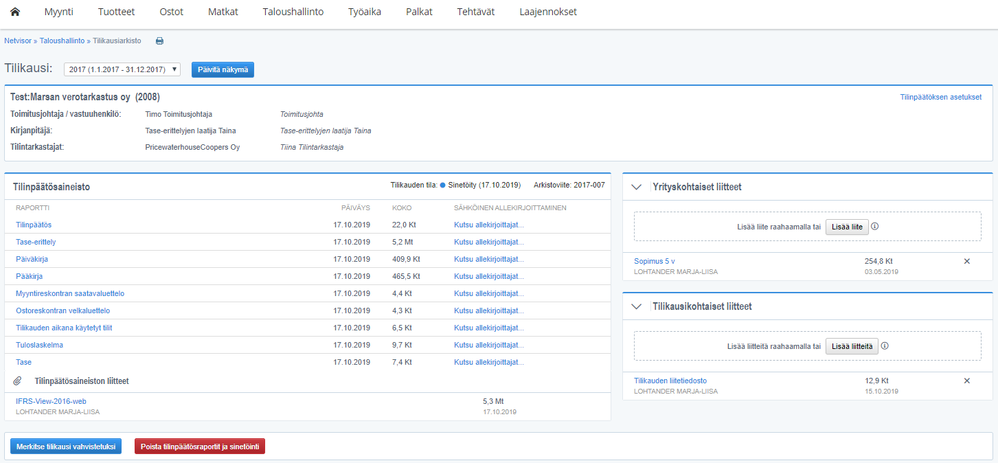Click info icon next to Lisää liite
This screenshot has height=463, width=998.
pos(875,226)
